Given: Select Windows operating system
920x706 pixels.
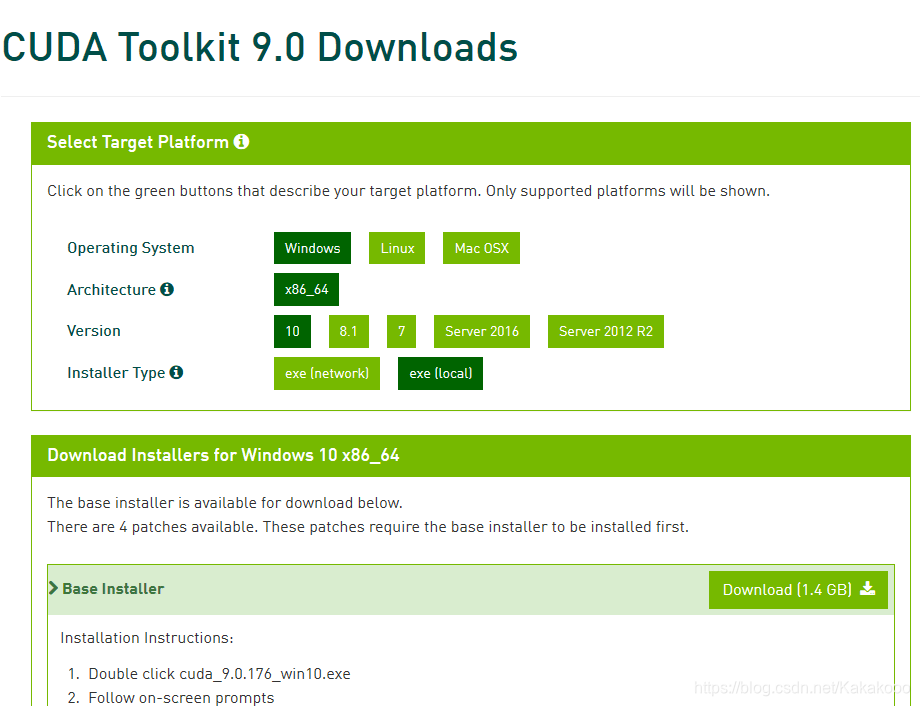Looking at the screenshot, I should [312, 248].
